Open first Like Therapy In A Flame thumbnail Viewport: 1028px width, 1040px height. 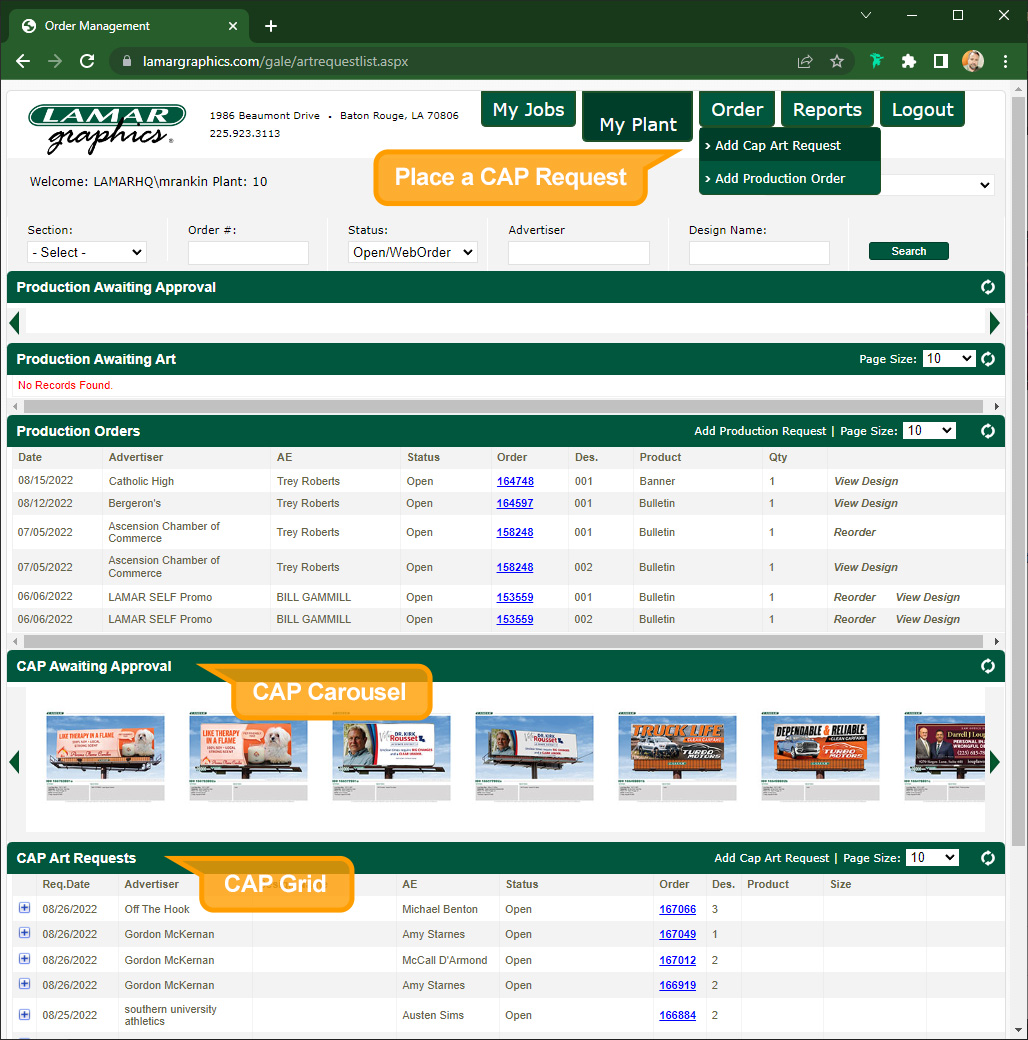(105, 757)
